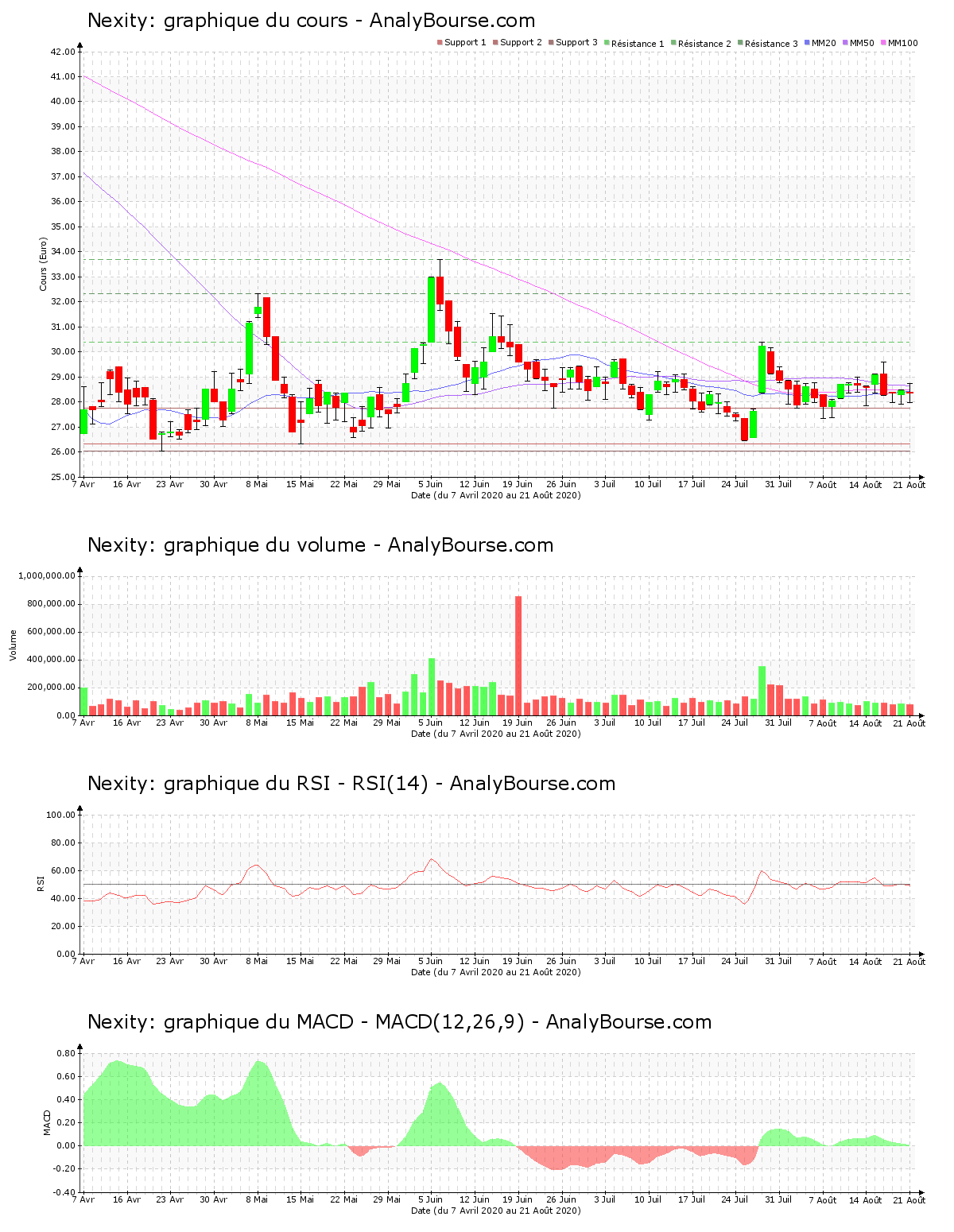The width and height of the screenshot is (954, 1232).
Task: Click the 0.80 MACD axis value
Action: (x=66, y=1053)
